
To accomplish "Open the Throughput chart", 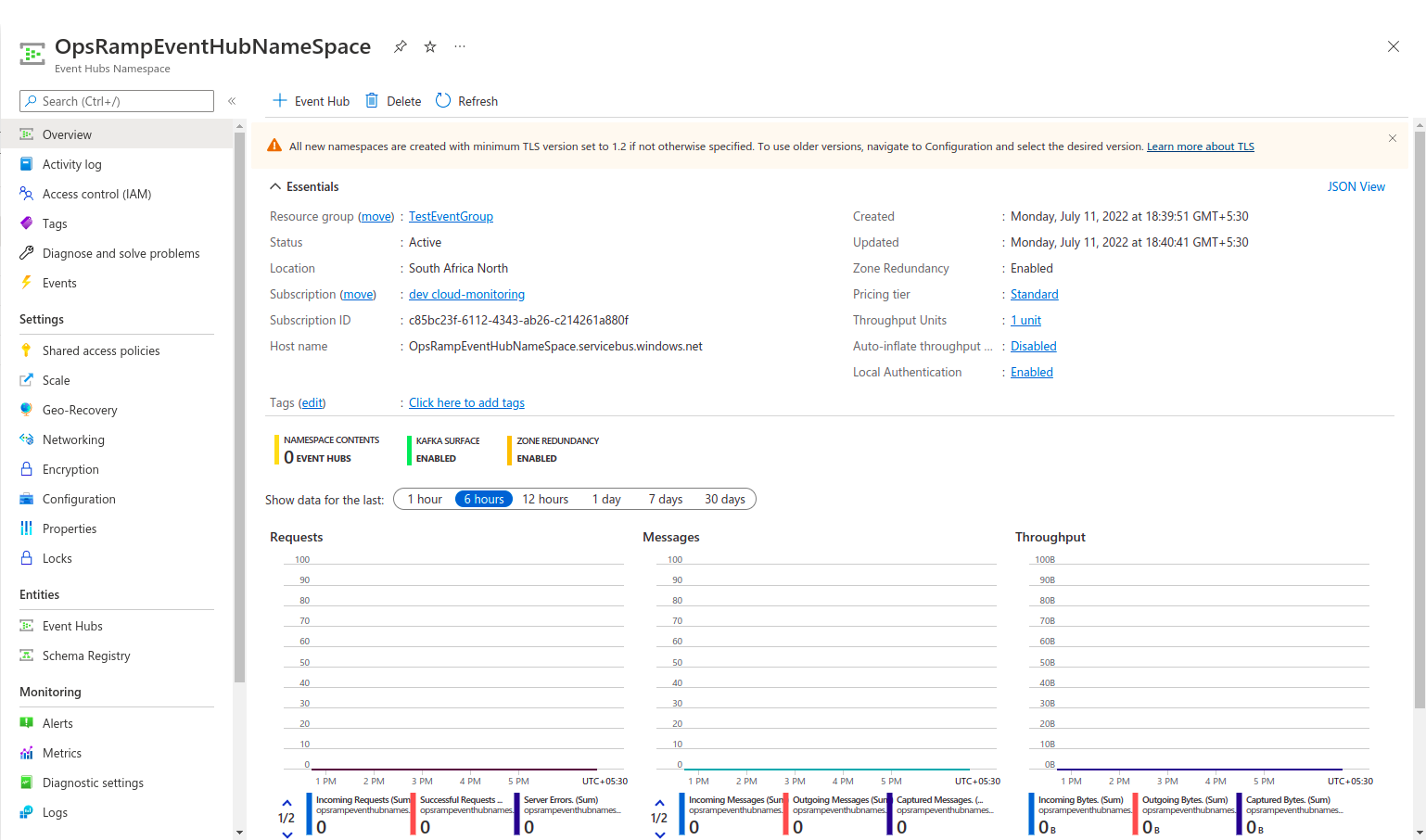I will pos(1198,664).
